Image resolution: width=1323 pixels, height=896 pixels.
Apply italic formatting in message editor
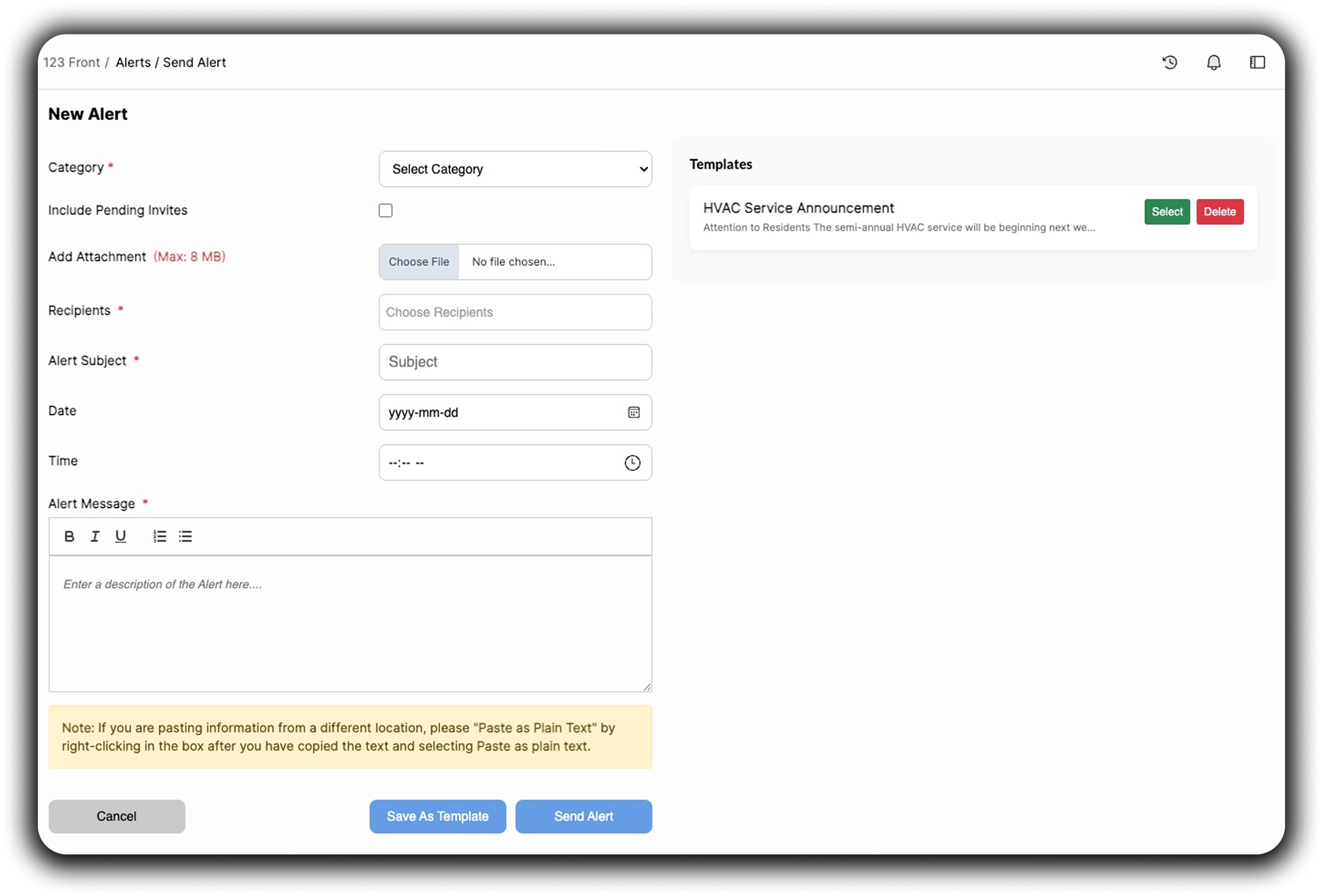(x=95, y=536)
